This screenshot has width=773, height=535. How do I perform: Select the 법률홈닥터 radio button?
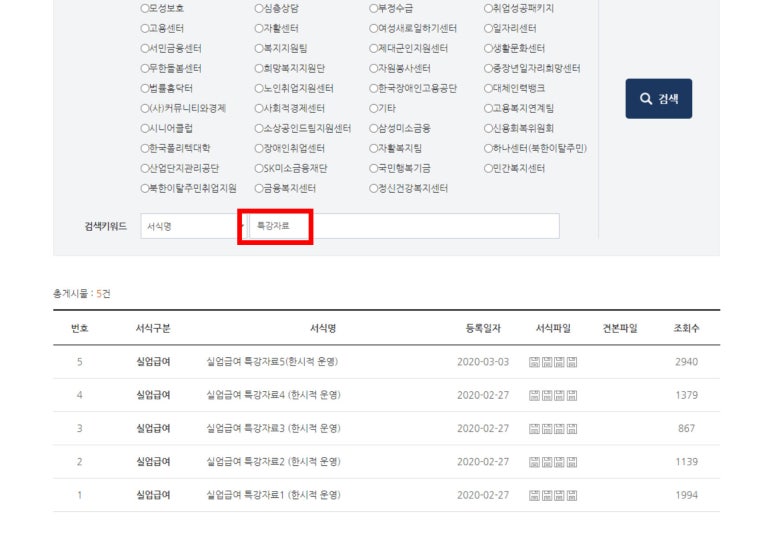point(144,88)
